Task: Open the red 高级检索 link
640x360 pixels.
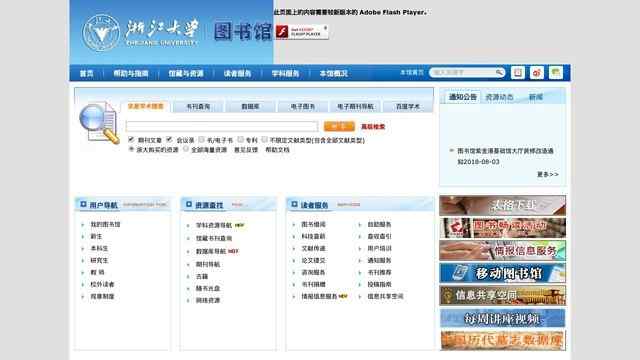Action: [373, 127]
